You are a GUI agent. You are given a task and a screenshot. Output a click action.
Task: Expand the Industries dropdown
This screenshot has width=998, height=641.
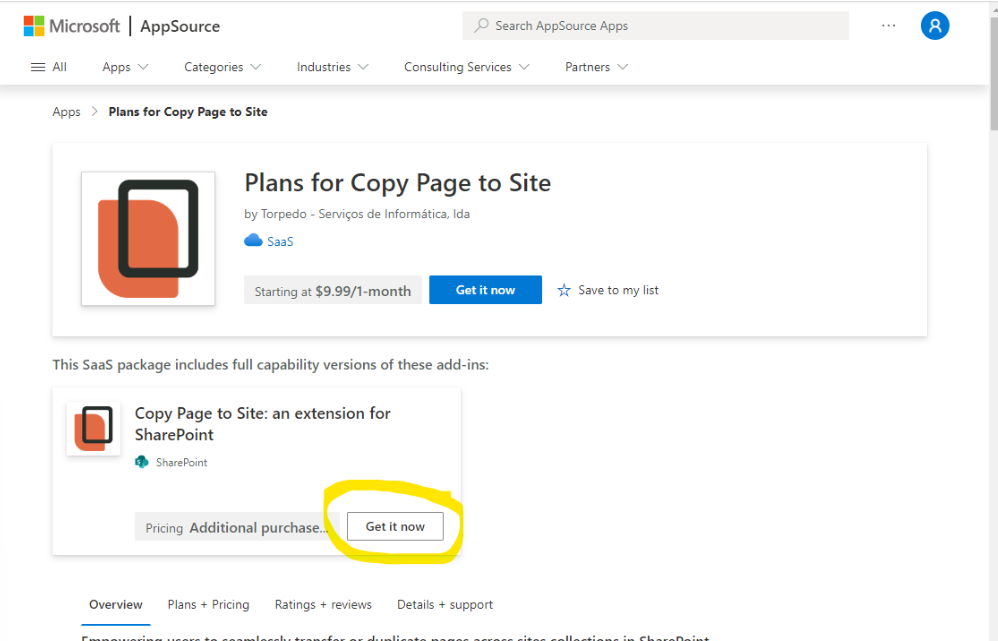pos(333,67)
